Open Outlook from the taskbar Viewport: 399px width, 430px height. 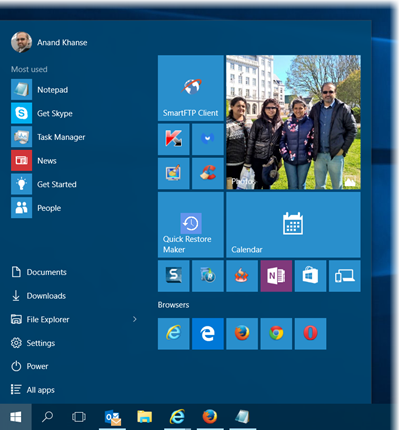click(x=113, y=417)
